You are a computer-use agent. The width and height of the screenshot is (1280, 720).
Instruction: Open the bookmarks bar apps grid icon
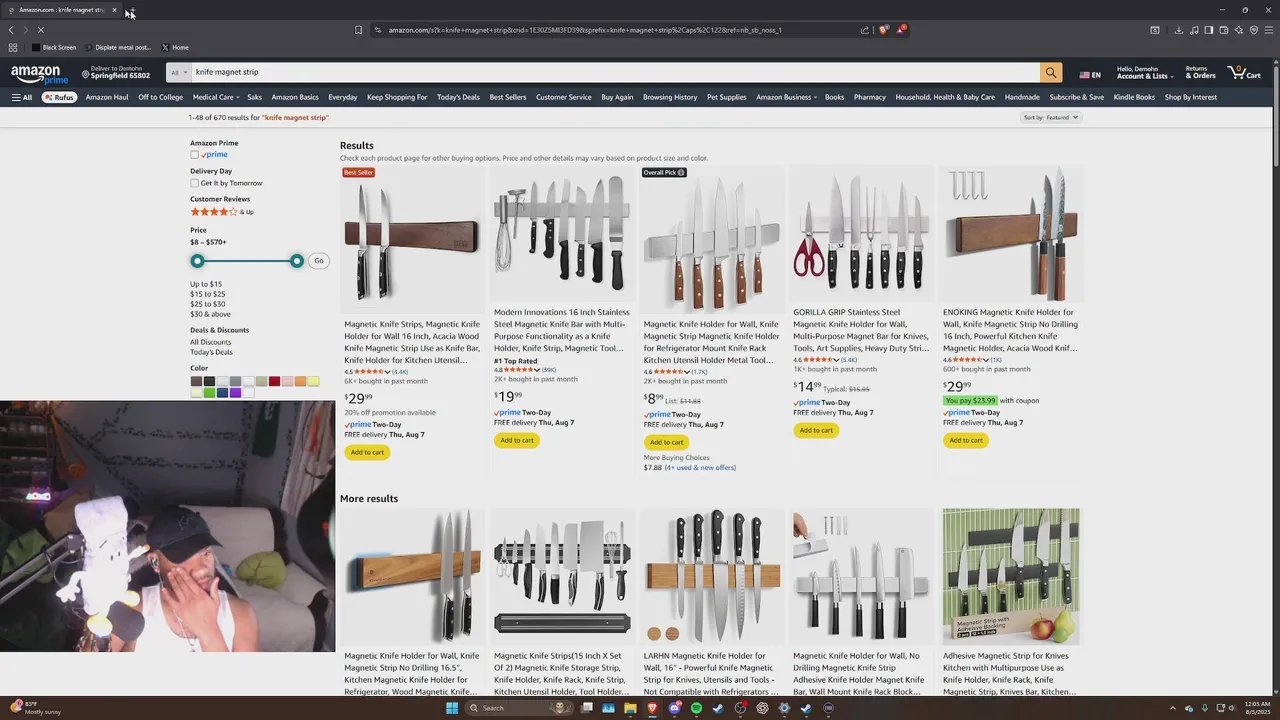coord(12,47)
